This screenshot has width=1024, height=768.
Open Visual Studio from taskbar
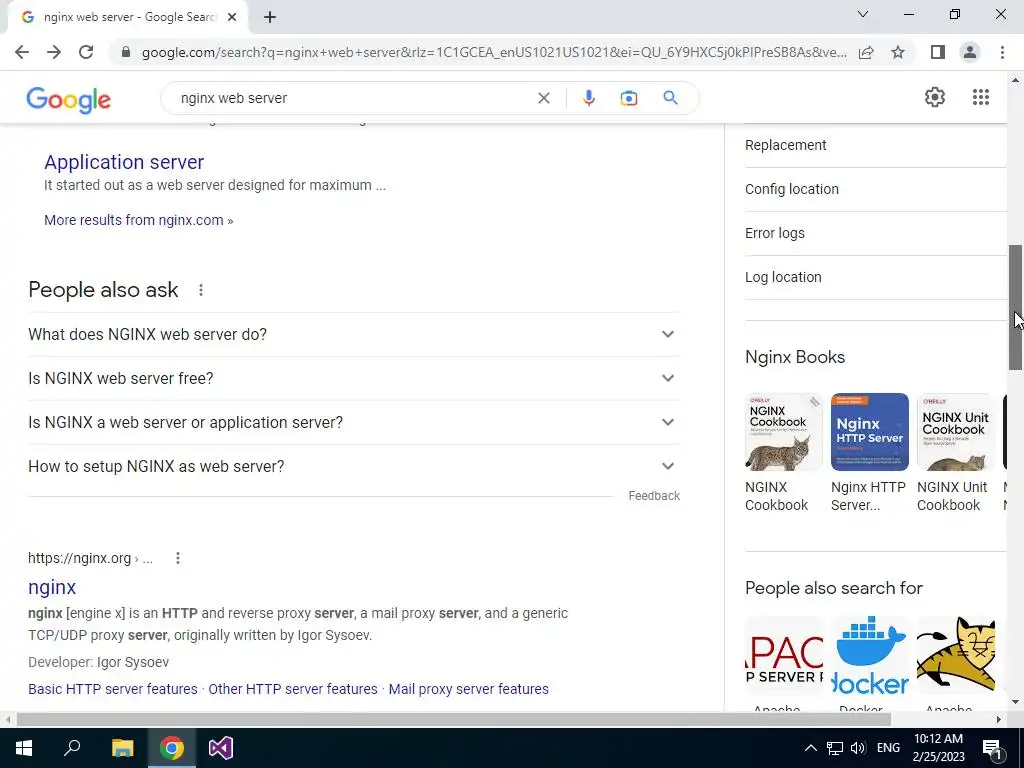coord(221,748)
